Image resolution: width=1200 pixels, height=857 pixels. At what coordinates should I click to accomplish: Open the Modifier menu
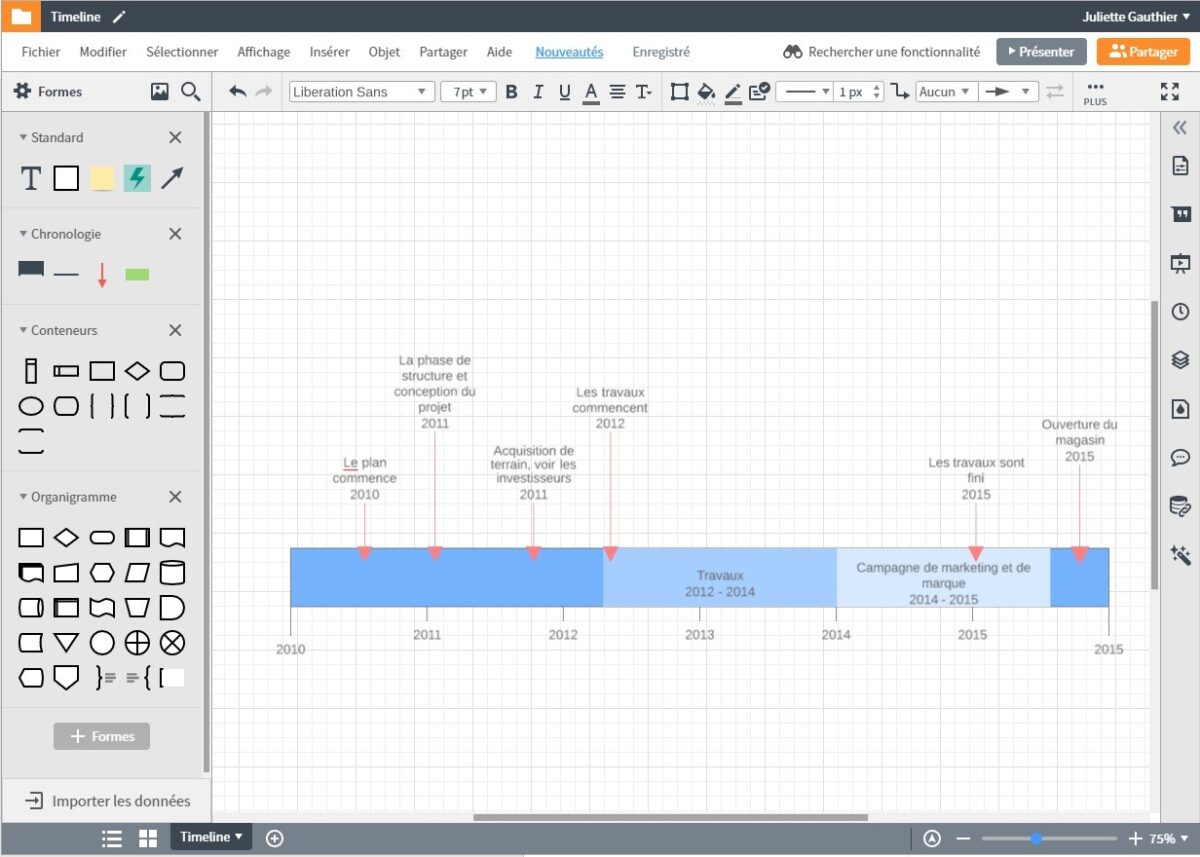tap(103, 52)
